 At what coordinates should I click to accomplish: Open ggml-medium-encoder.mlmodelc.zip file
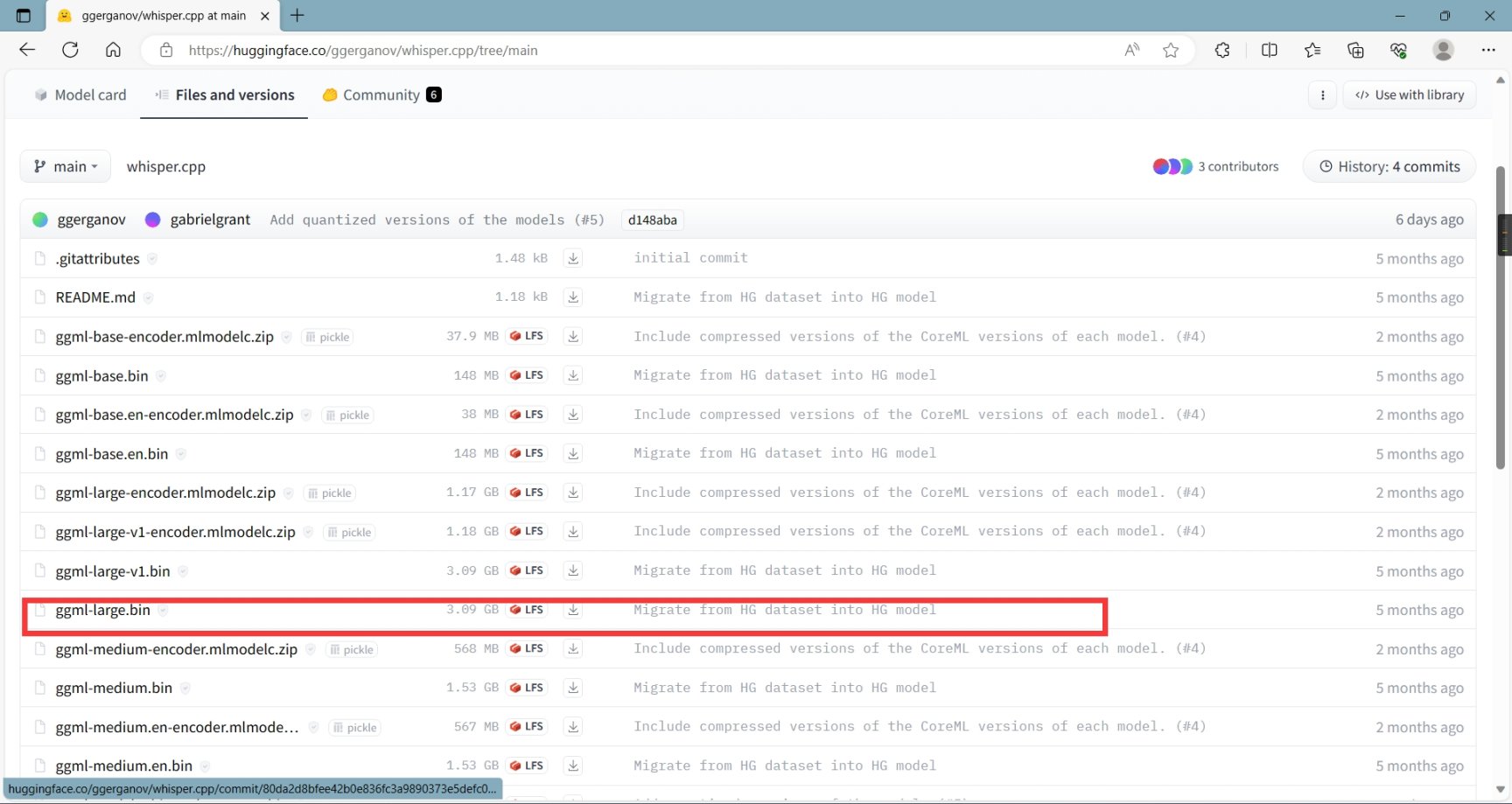click(x=176, y=648)
